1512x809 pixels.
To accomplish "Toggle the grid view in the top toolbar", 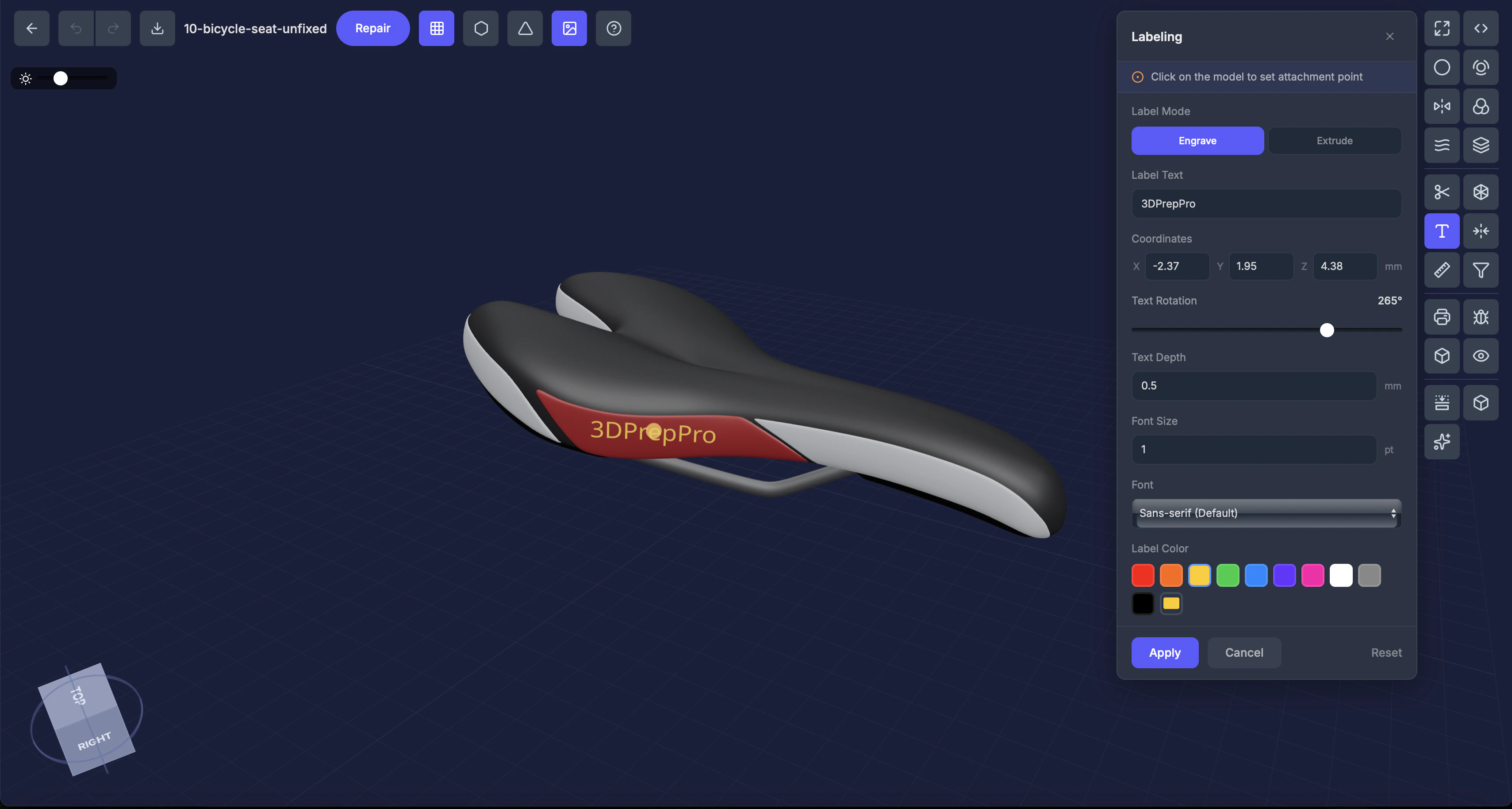I will click(436, 28).
